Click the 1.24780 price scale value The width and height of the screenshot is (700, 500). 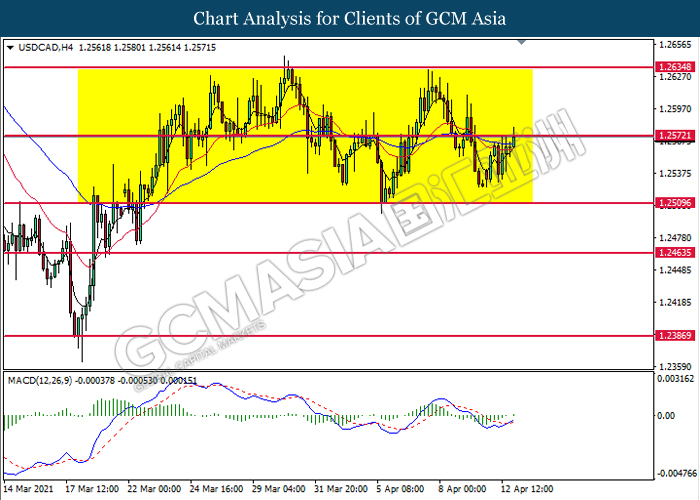pyautogui.click(x=675, y=238)
